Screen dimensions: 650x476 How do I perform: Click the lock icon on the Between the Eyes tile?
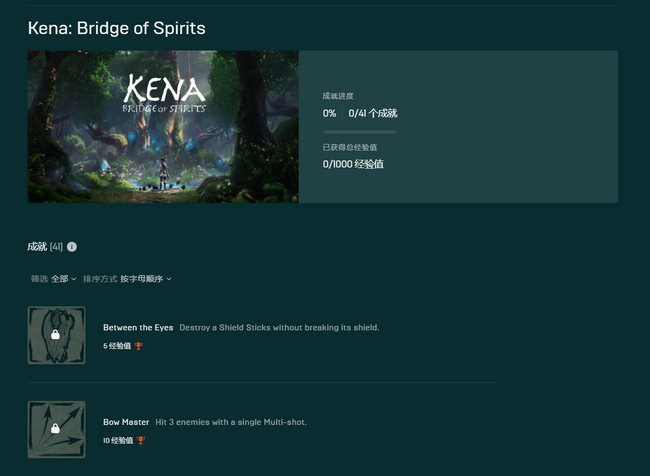(x=55, y=335)
